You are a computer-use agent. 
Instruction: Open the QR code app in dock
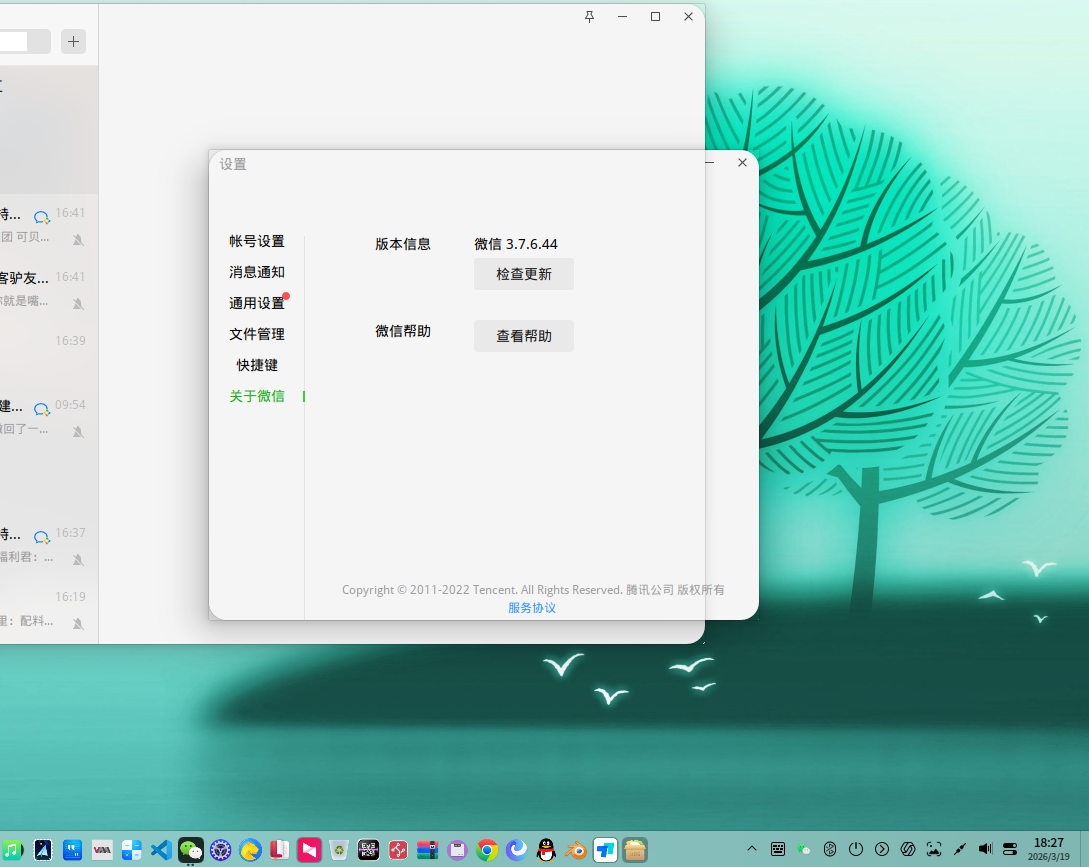pos(369,850)
